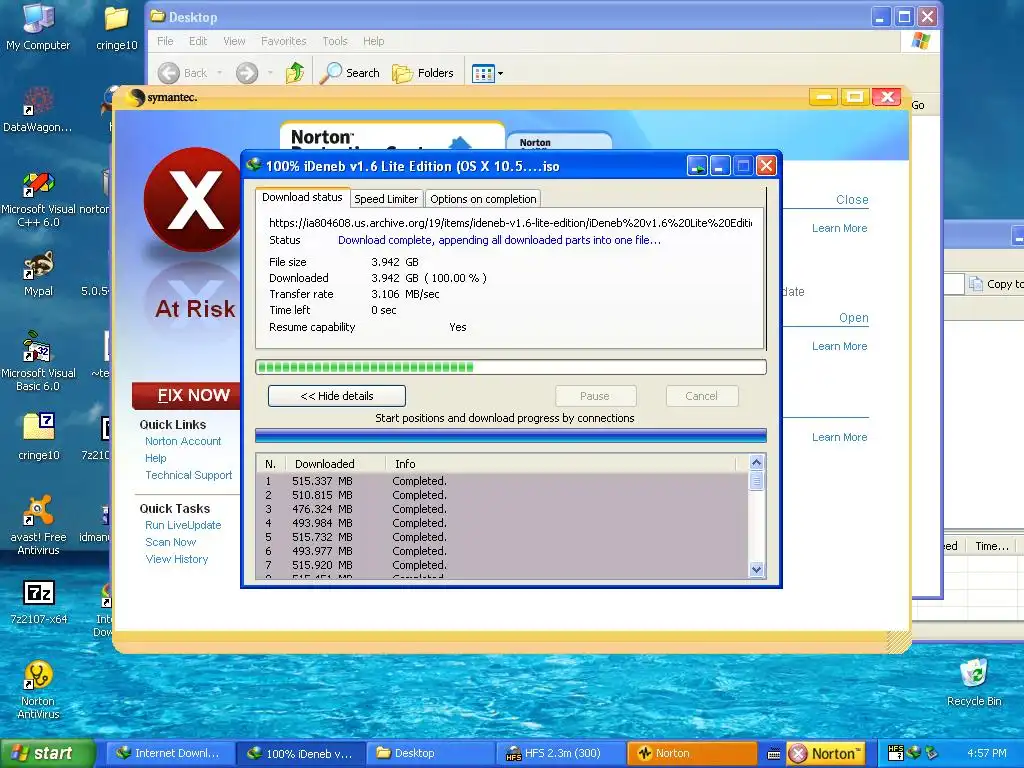
Task: Open the Tools menu in Desktop window
Action: click(335, 41)
